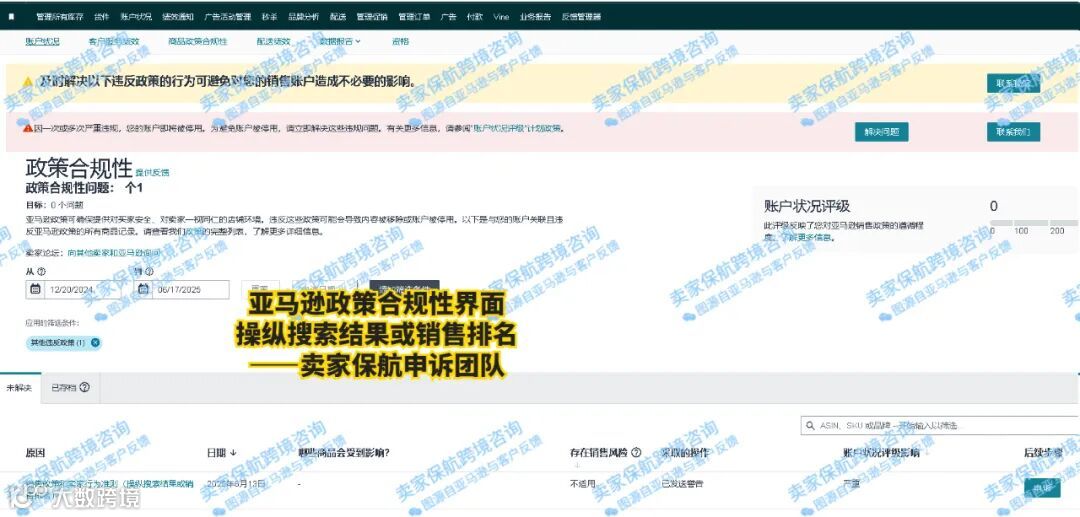Viewport: 1080px width, 517px height.
Task: Click the 账户状况评级影响 column header
Action: coord(881,453)
